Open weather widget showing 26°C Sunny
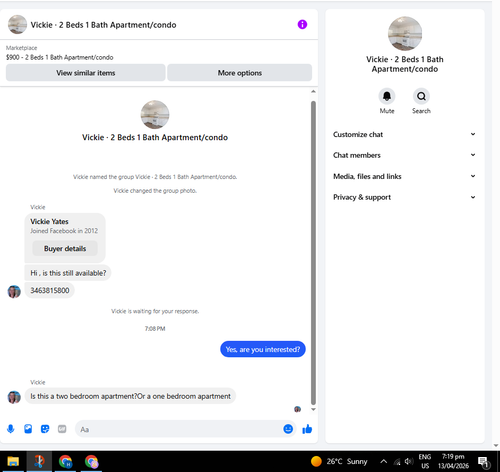500x472 pixels. [x=339, y=461]
